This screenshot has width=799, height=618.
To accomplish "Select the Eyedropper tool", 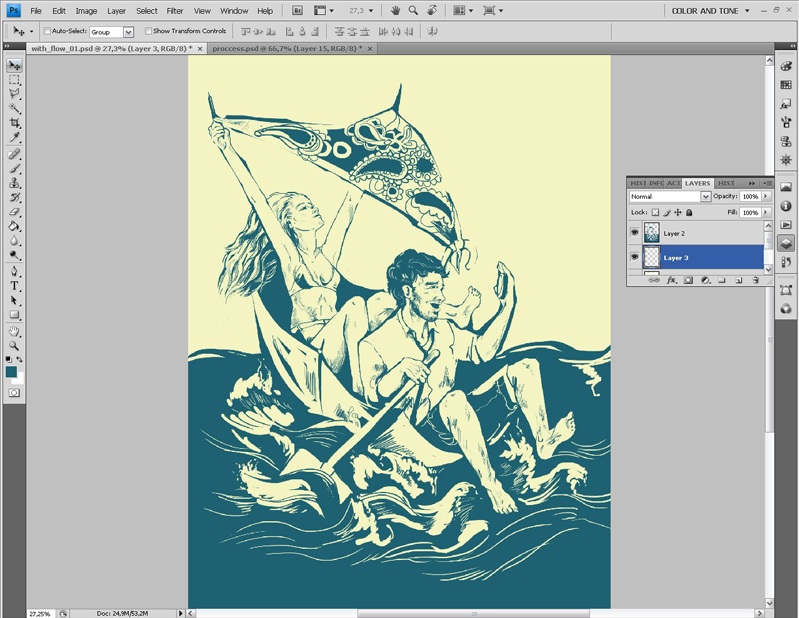I will point(14,137).
